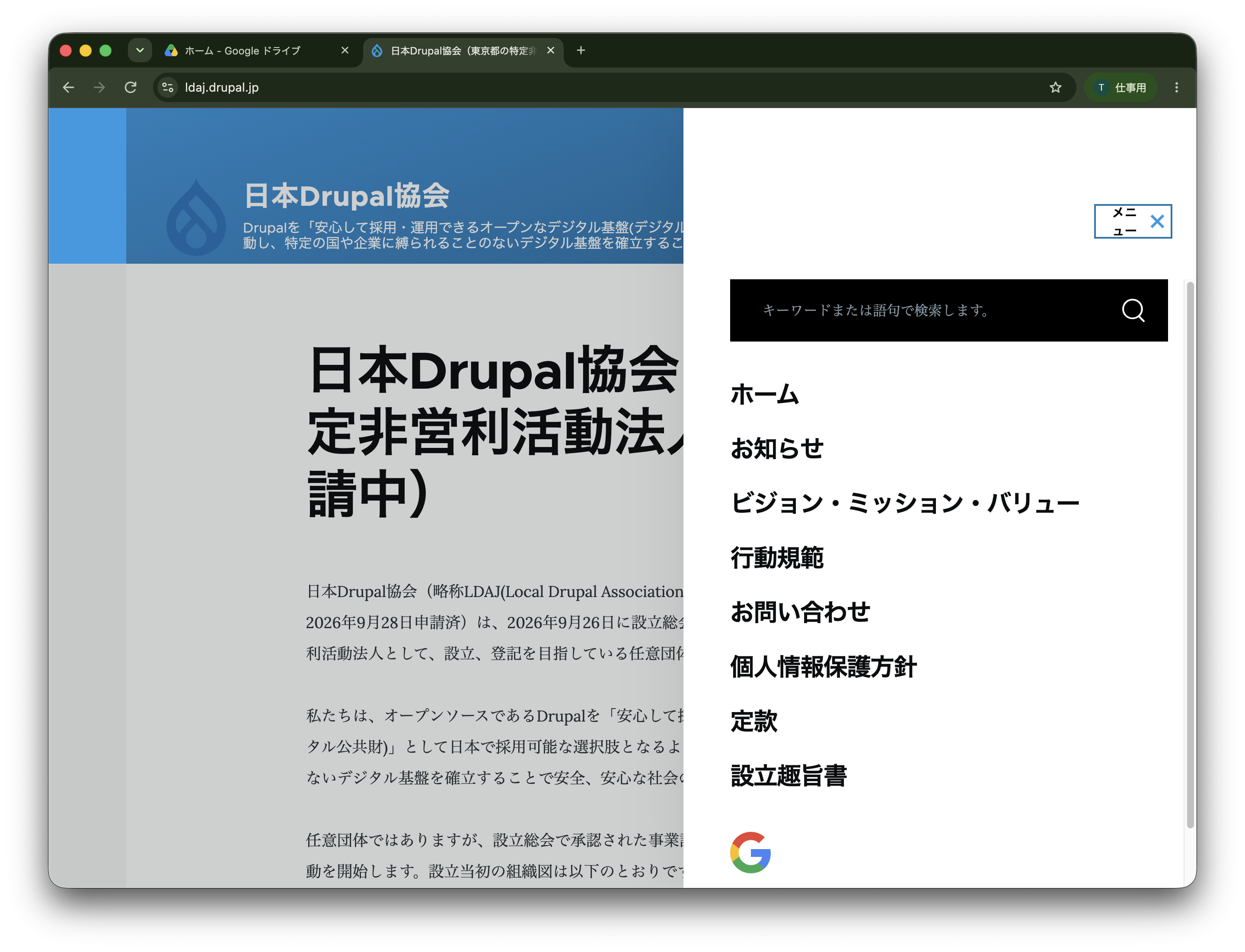Open site information icon in address bar

[x=167, y=87]
